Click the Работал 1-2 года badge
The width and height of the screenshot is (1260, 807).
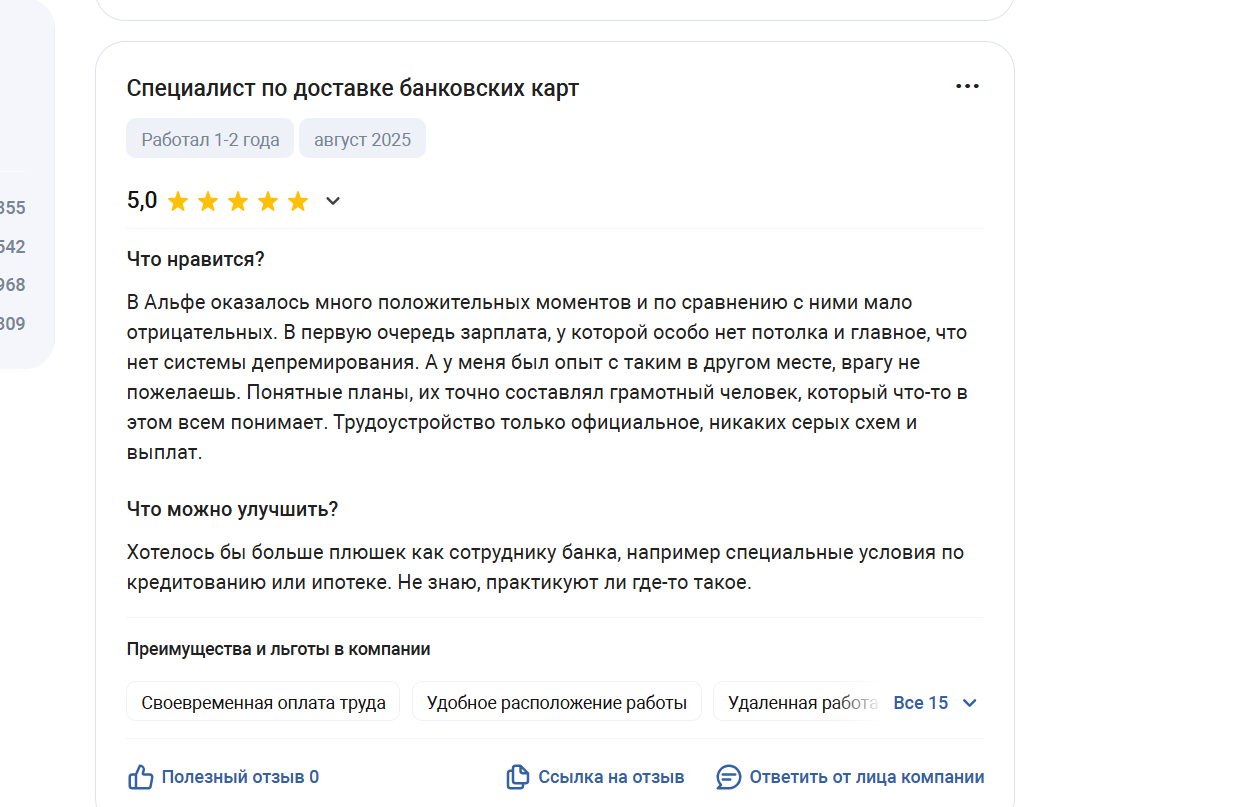[210, 139]
